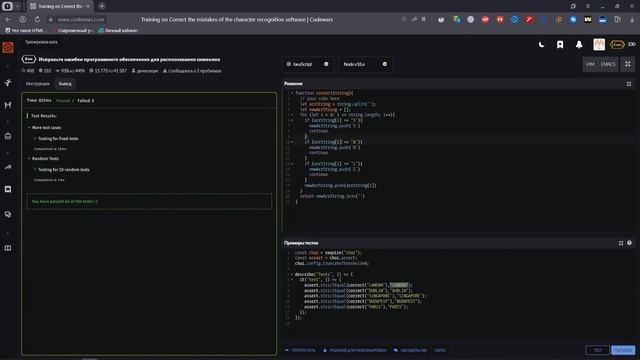Open a new browser tab
640x360 pixels.
coord(102,6)
